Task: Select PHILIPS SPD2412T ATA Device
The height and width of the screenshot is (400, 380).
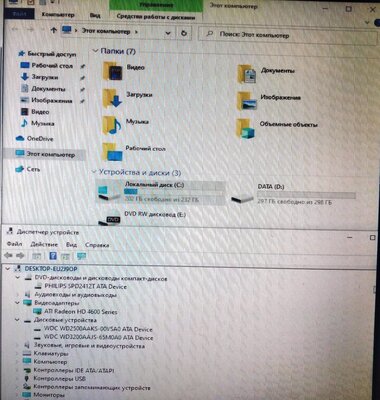Action: 85,286
